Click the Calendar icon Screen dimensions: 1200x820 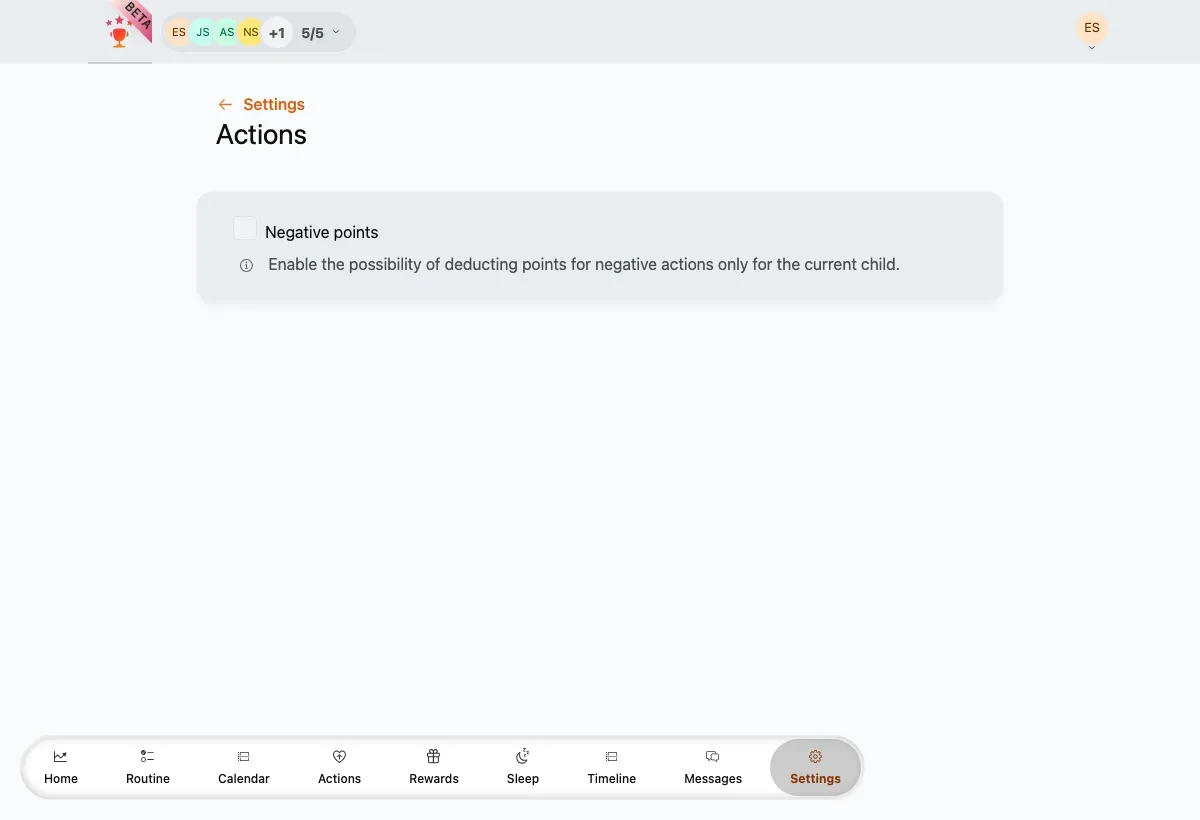[244, 757]
